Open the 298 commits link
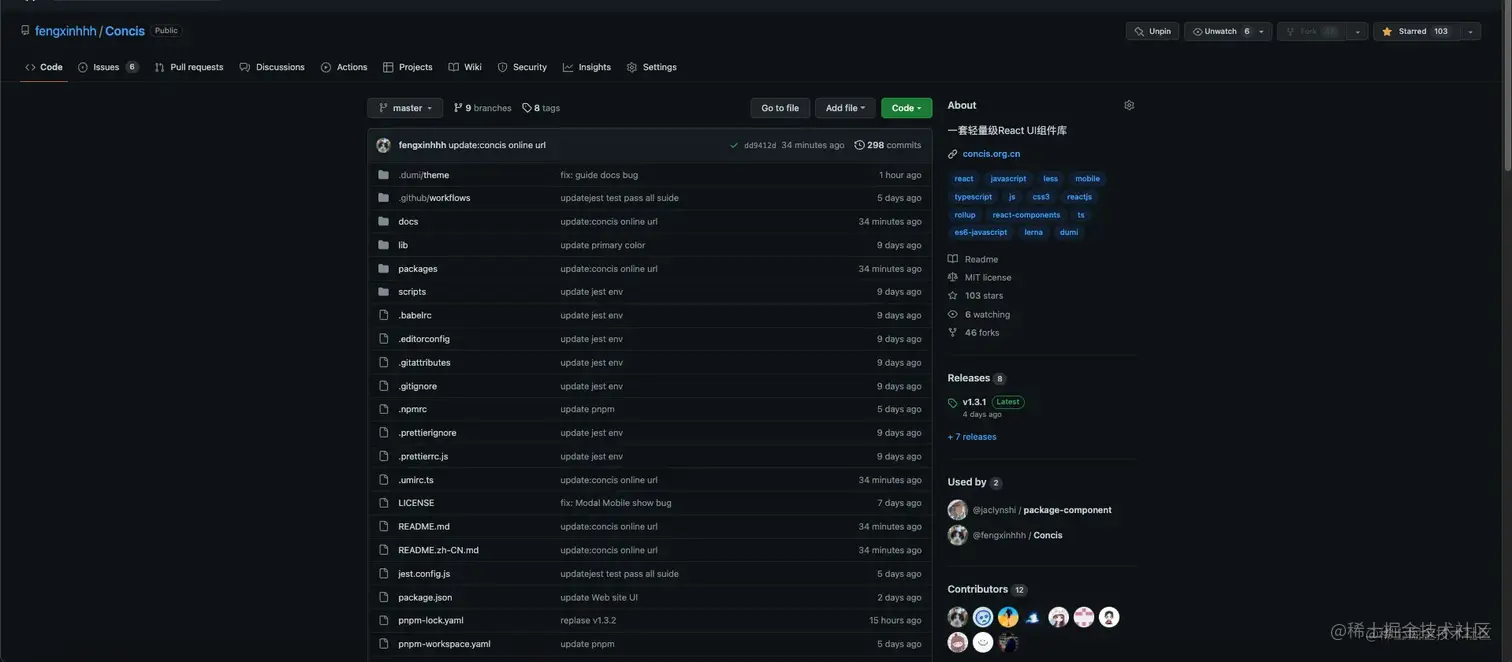This screenshot has width=1512, height=662. (888, 145)
